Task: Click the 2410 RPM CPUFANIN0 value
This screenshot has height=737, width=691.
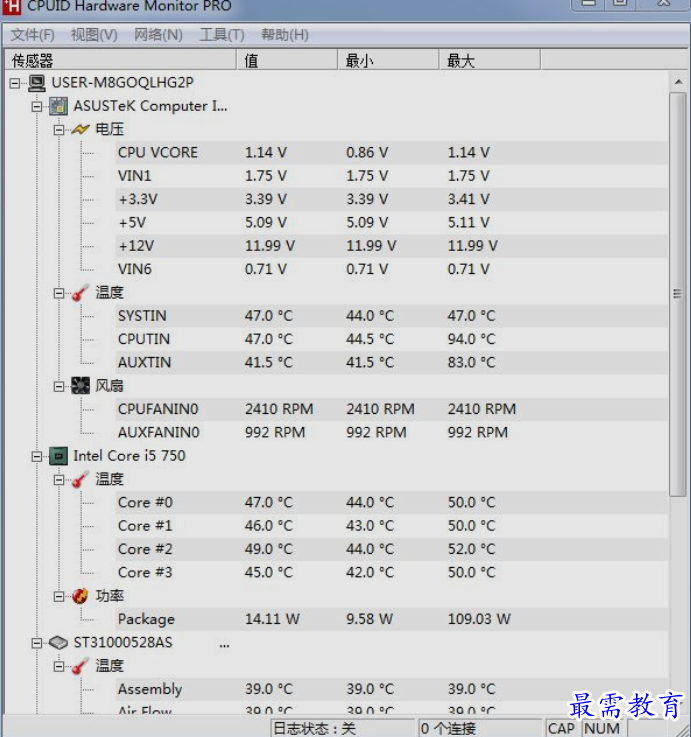Action: 279,409
